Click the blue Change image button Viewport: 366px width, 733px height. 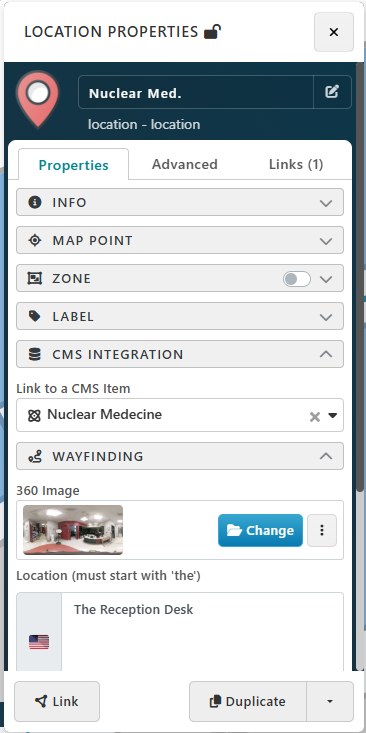coord(260,530)
